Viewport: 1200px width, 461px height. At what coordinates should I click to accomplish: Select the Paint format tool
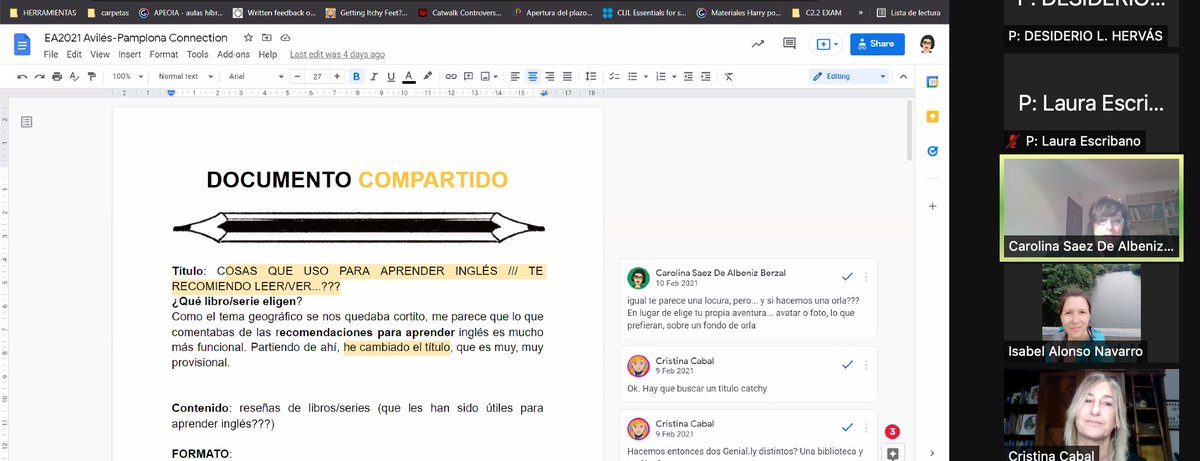click(x=91, y=76)
